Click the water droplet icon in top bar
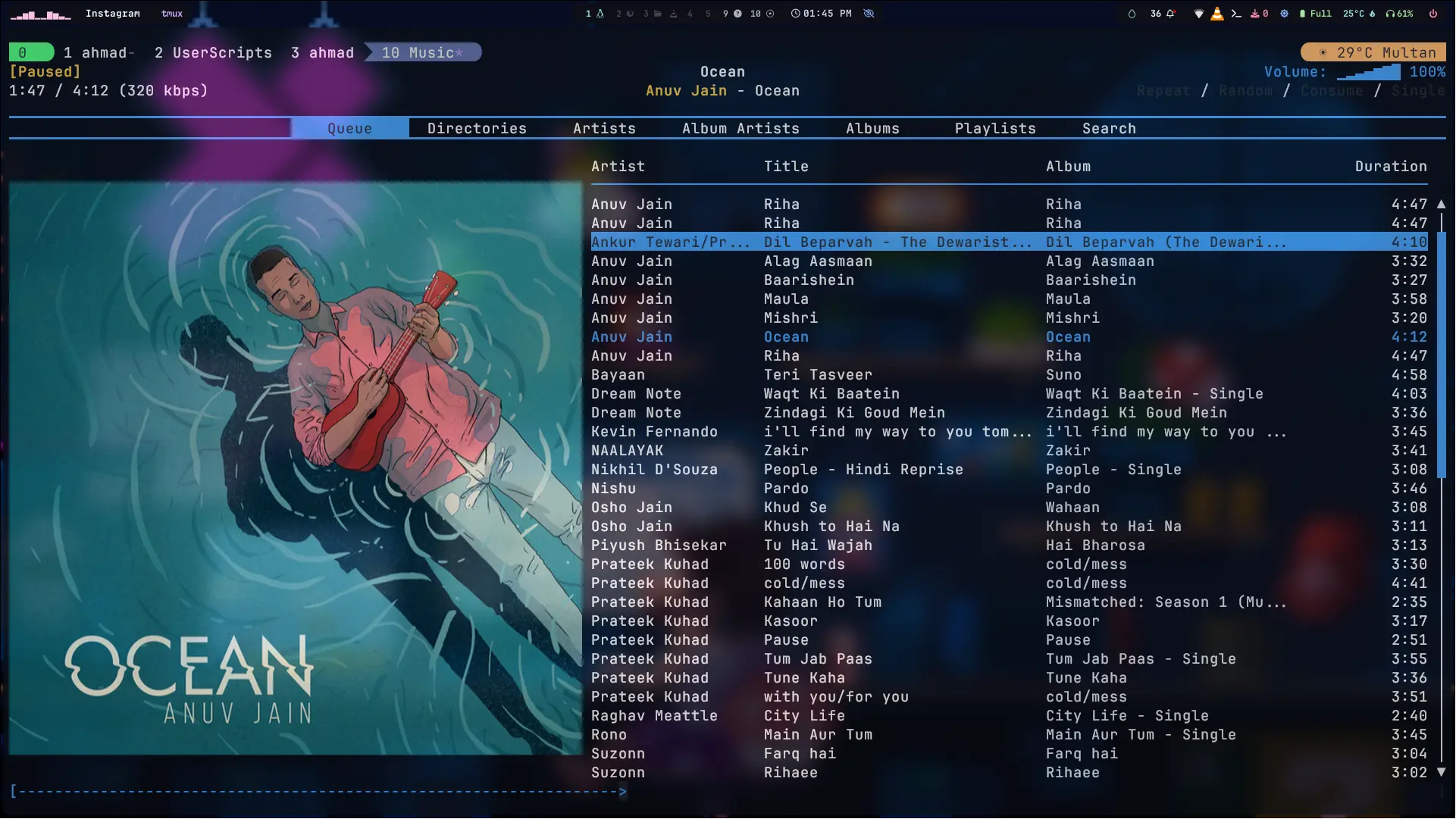The height and width of the screenshot is (819, 1456). (1132, 14)
